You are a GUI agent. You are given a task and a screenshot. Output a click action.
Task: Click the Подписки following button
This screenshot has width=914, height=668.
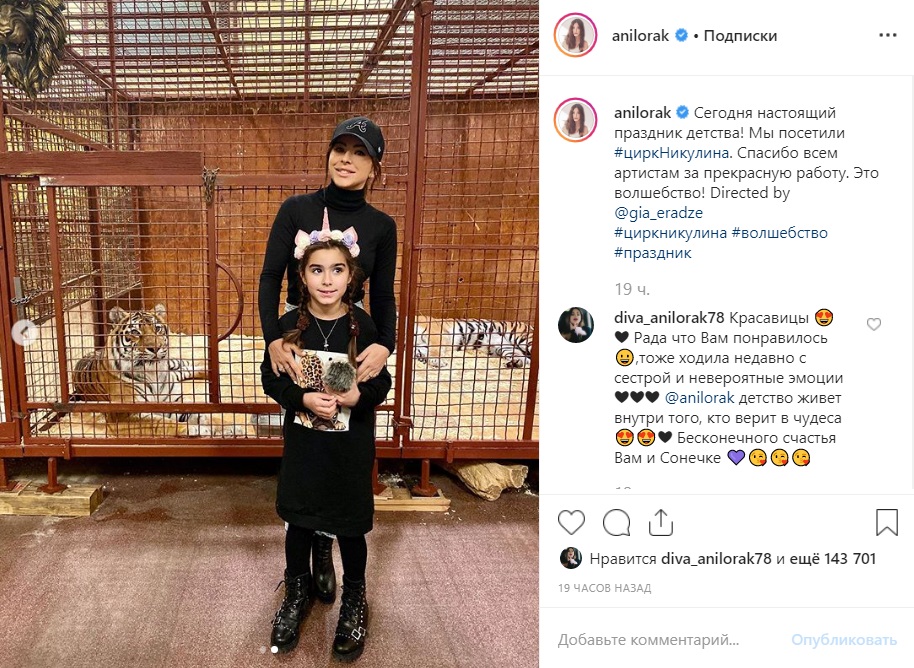click(740, 36)
